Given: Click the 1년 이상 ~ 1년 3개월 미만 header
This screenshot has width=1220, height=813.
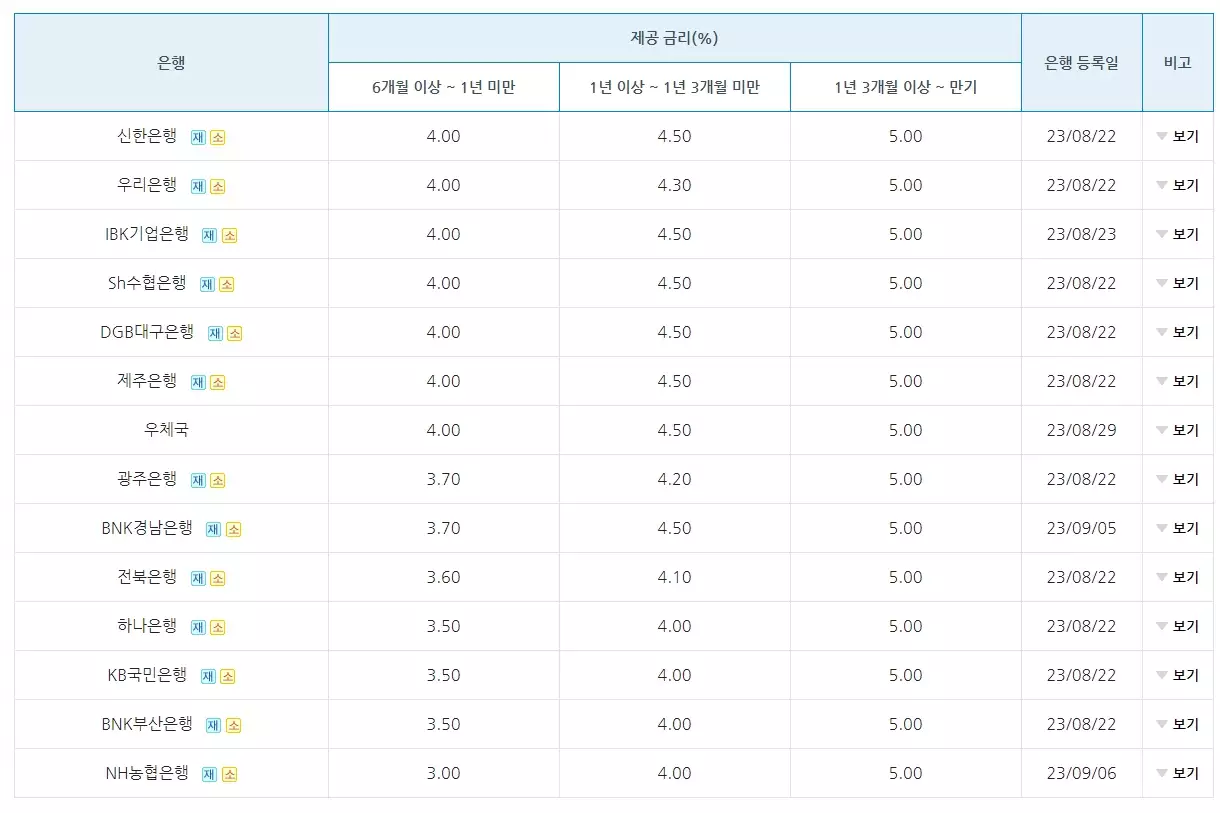Looking at the screenshot, I should point(675,87).
